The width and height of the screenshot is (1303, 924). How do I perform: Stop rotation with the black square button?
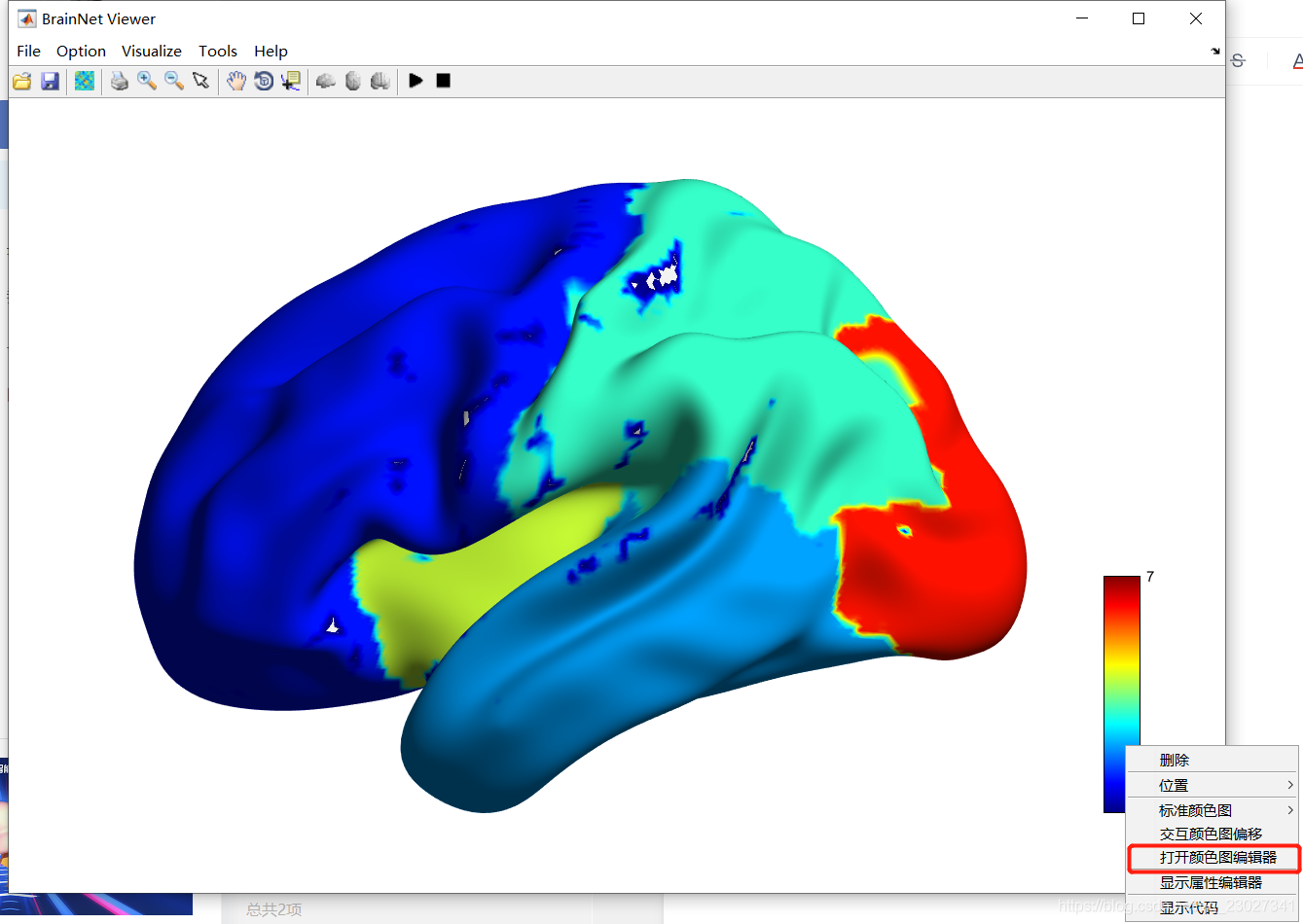(x=443, y=81)
